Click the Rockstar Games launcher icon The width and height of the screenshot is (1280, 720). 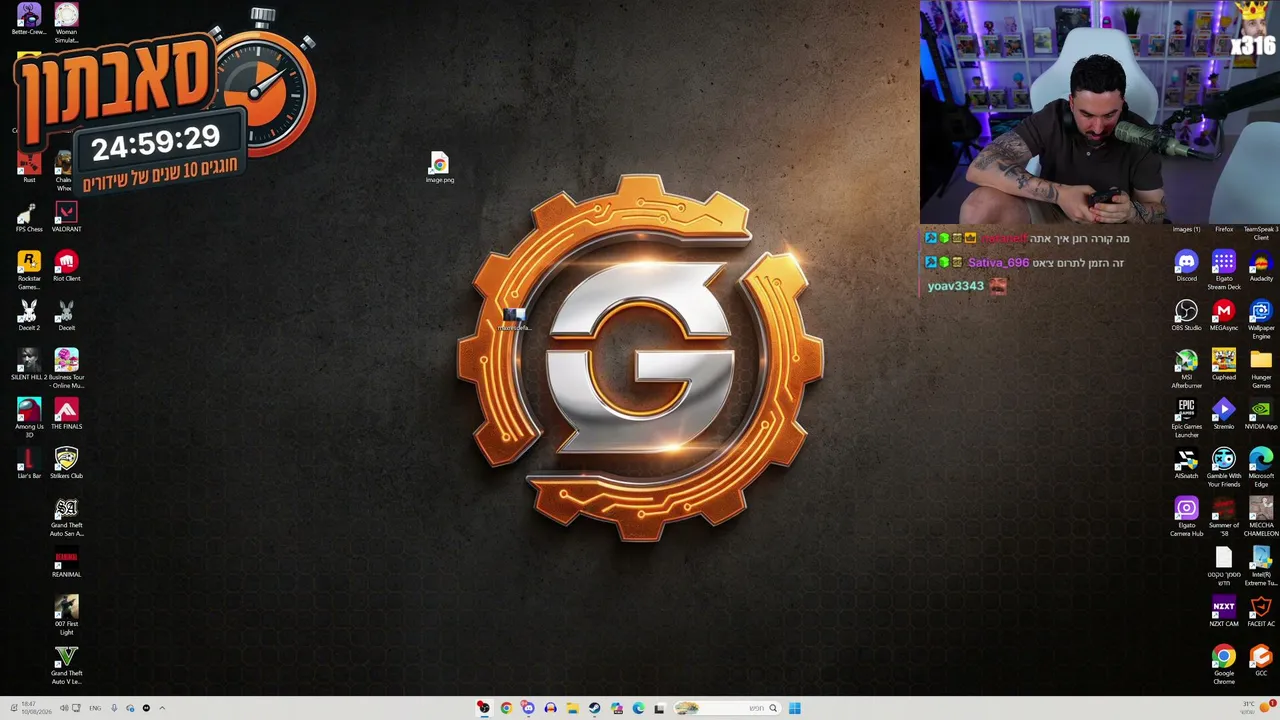29,270
